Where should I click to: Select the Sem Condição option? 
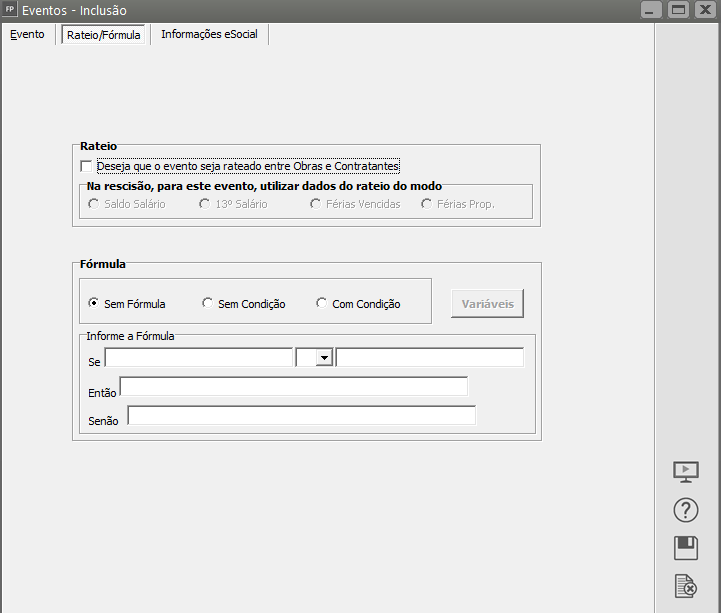pos(208,304)
